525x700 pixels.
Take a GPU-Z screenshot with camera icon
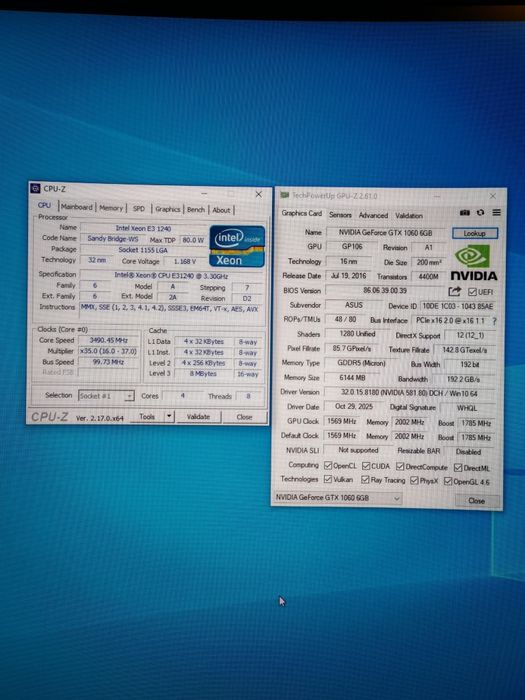(x=465, y=212)
